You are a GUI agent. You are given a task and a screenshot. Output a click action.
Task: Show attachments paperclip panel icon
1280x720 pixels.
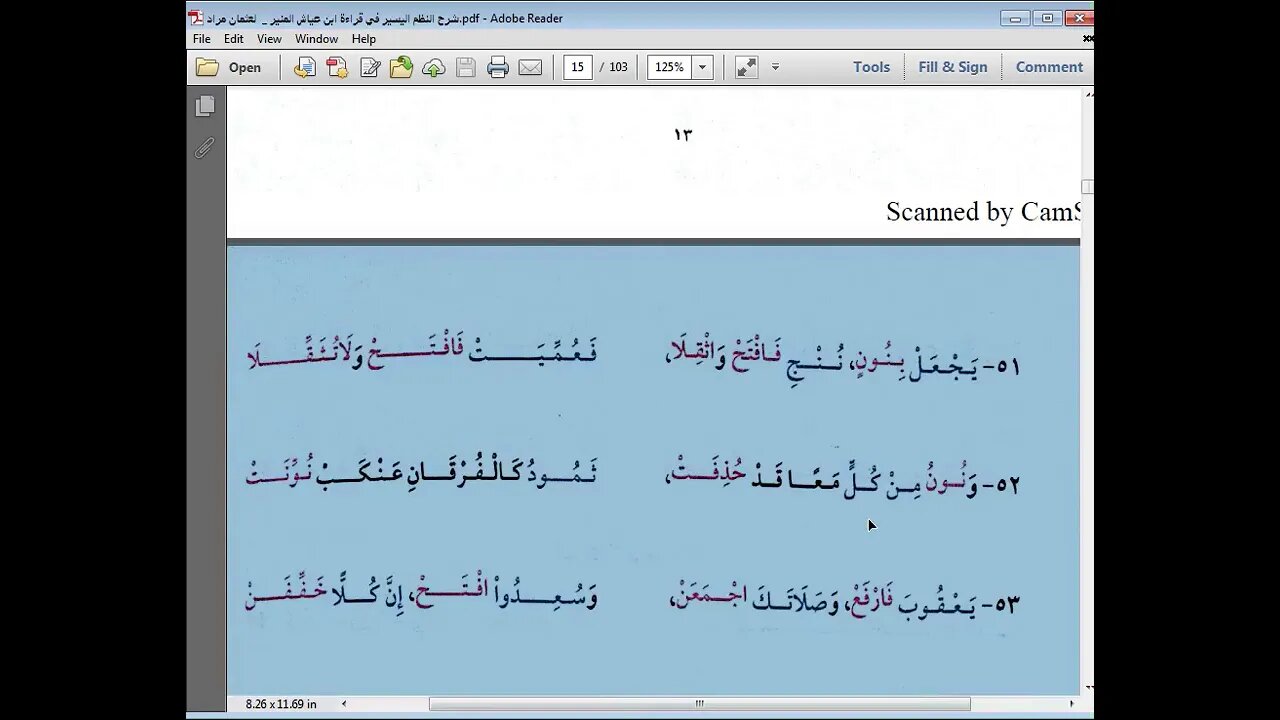coord(205,148)
